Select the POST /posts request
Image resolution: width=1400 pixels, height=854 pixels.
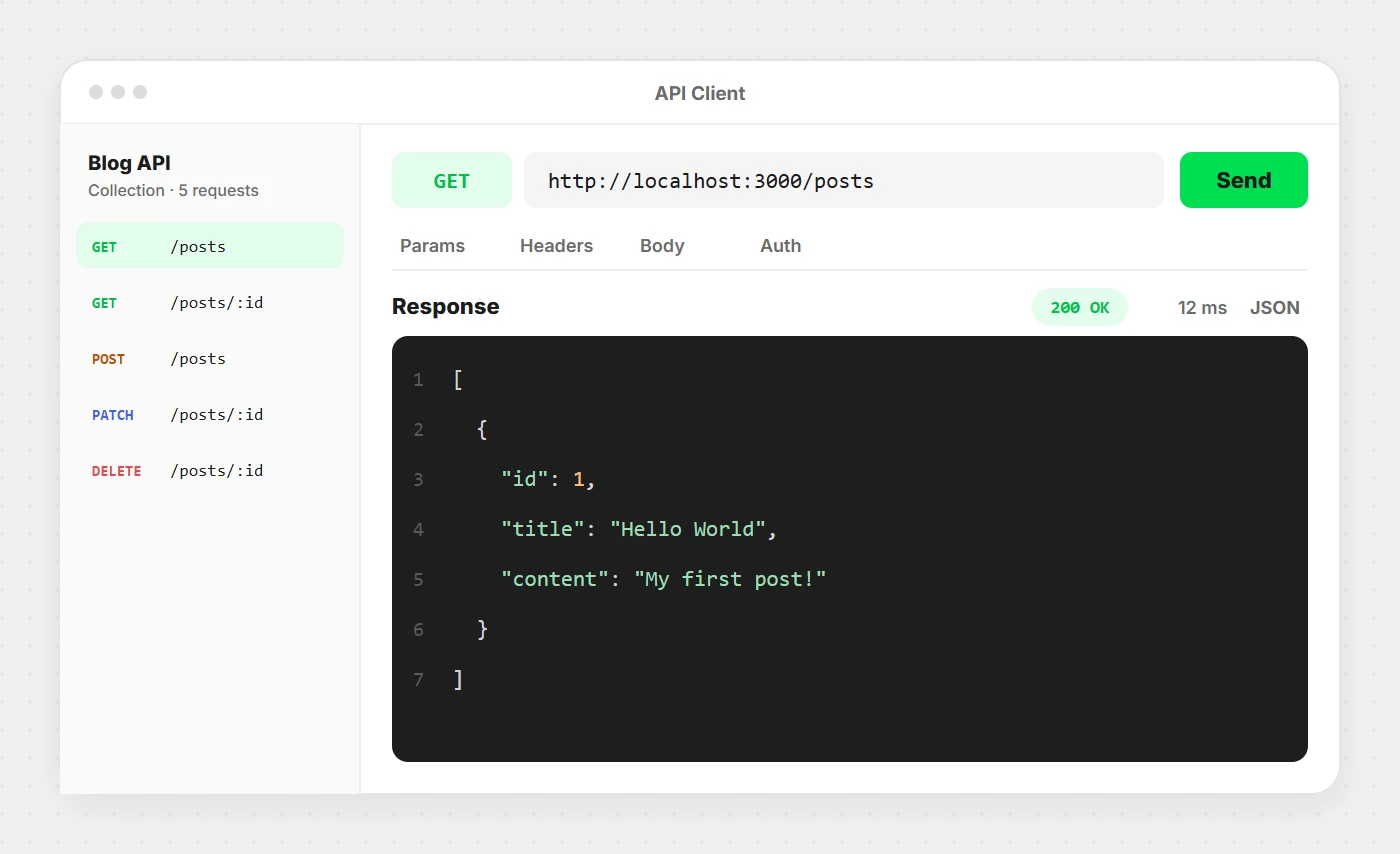tap(210, 358)
